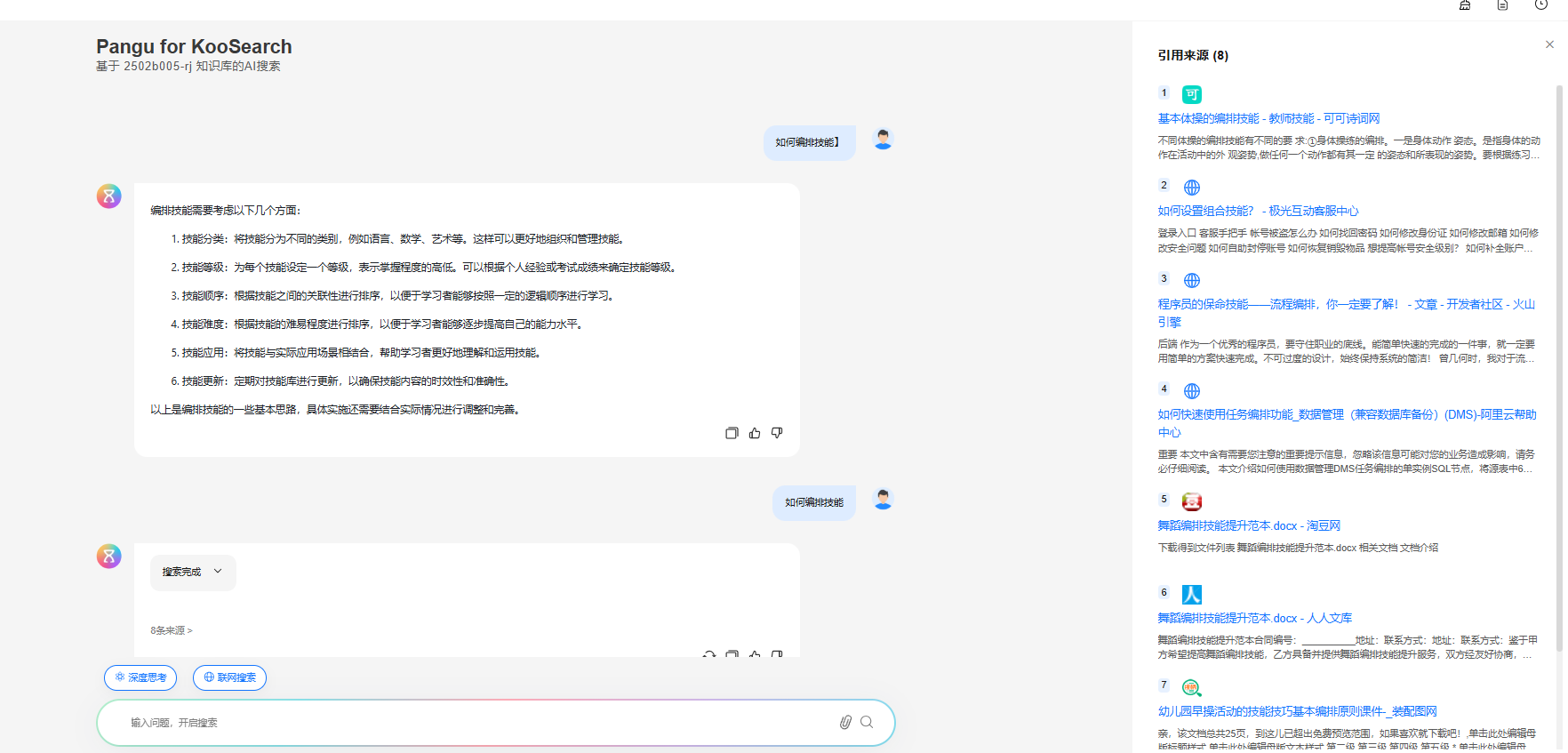Click snippet starting 不同体操的编排技能有不同的要求
The image size is (1568, 753).
point(1348,148)
